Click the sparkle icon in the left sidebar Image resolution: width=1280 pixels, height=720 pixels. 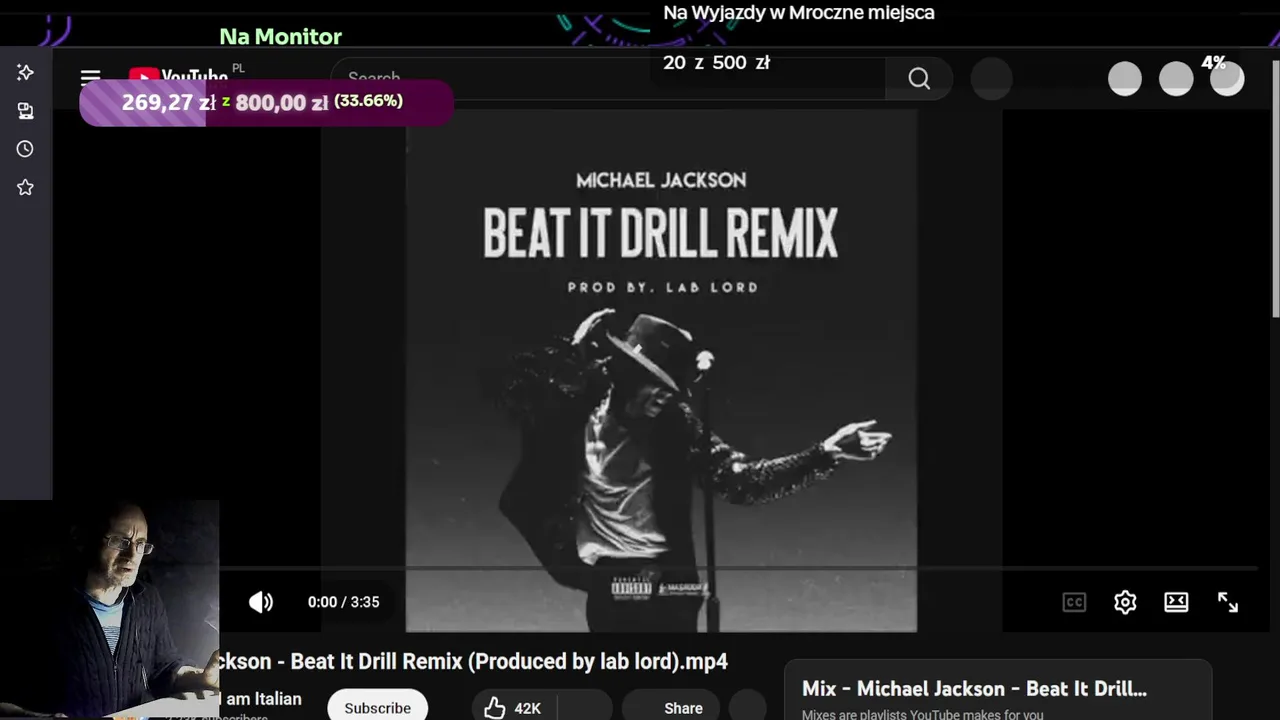[x=25, y=72]
